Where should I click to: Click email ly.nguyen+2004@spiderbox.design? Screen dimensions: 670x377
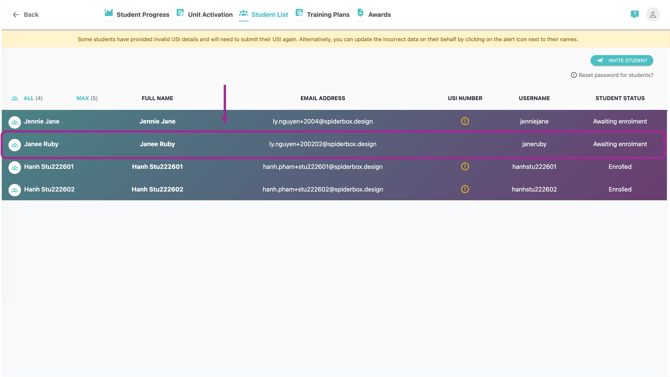(x=323, y=121)
